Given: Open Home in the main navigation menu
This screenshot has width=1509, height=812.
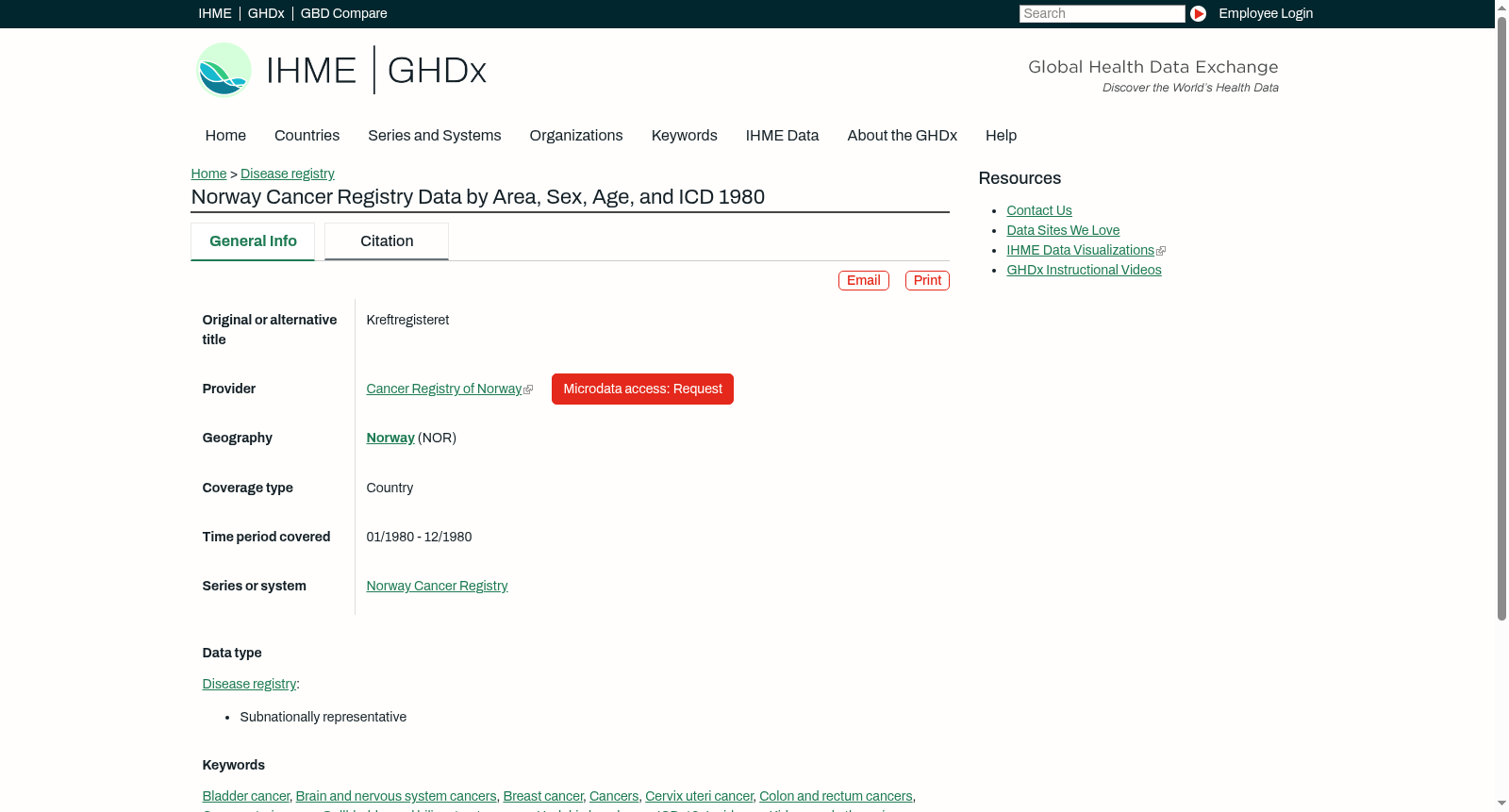Looking at the screenshot, I should point(225,136).
